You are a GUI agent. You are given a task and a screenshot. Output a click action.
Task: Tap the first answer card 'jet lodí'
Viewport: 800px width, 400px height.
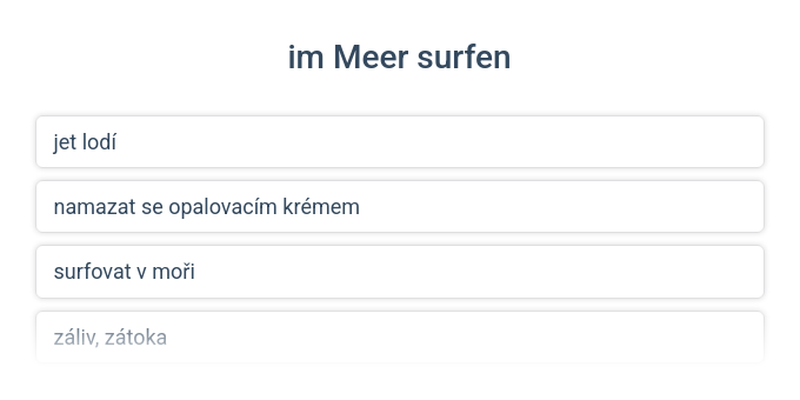pos(400,142)
